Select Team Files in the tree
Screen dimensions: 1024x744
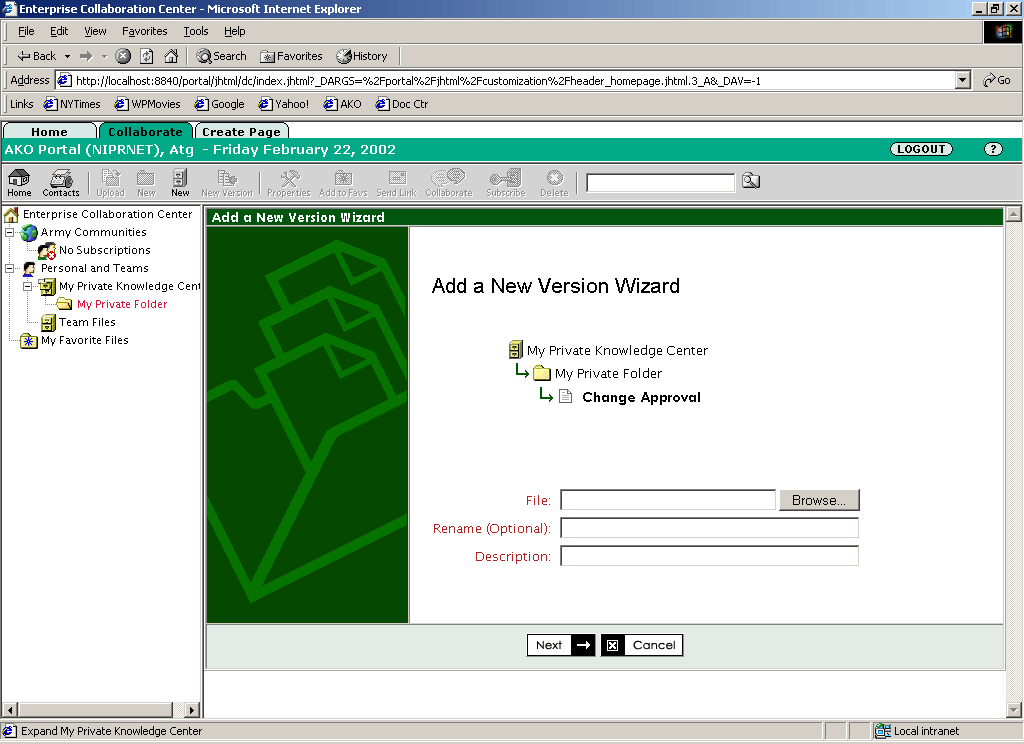[87, 322]
